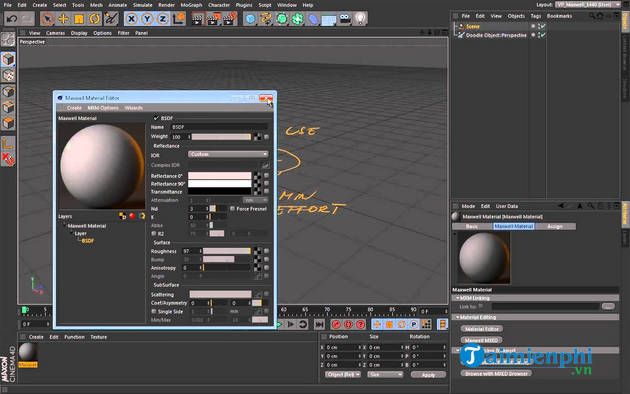Select the BSDF item in Layers tree
630x394 pixels.
[88, 241]
